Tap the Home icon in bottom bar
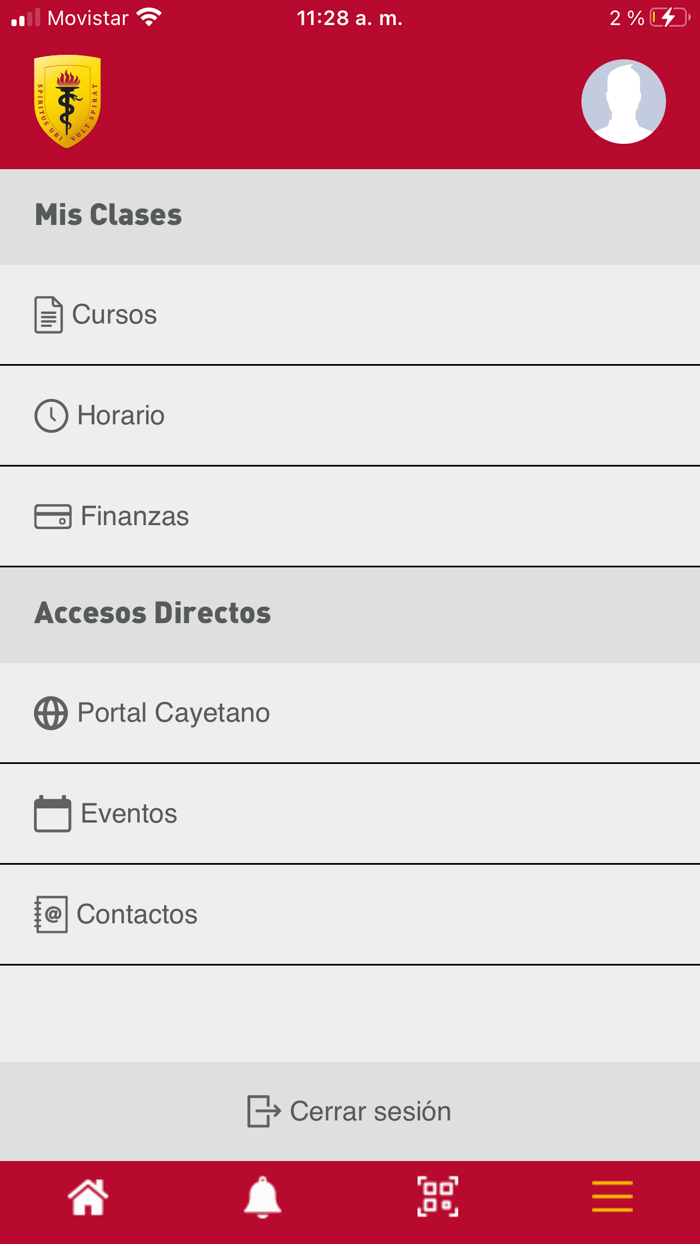 (87, 1196)
